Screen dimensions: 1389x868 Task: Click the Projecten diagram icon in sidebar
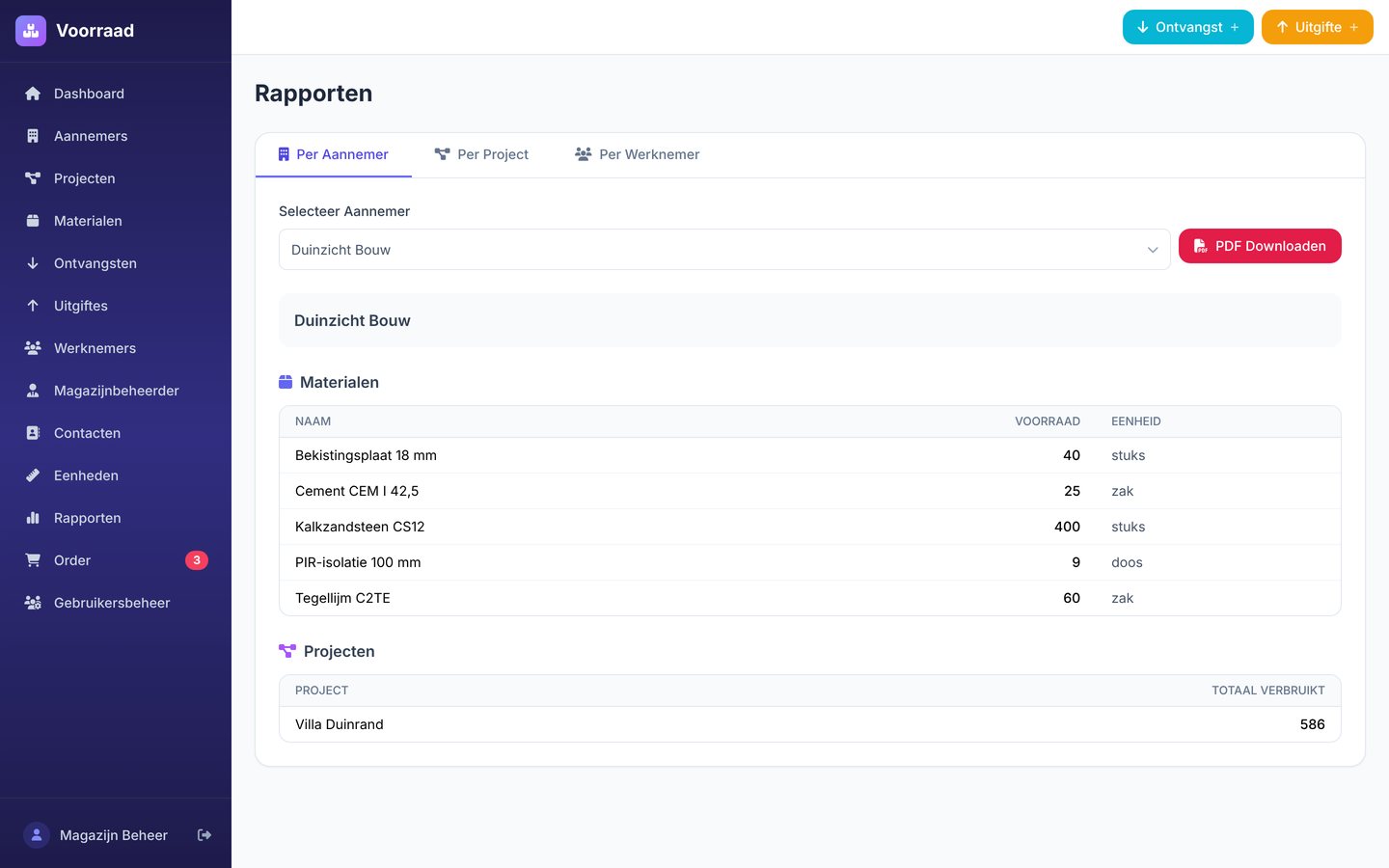[33, 178]
